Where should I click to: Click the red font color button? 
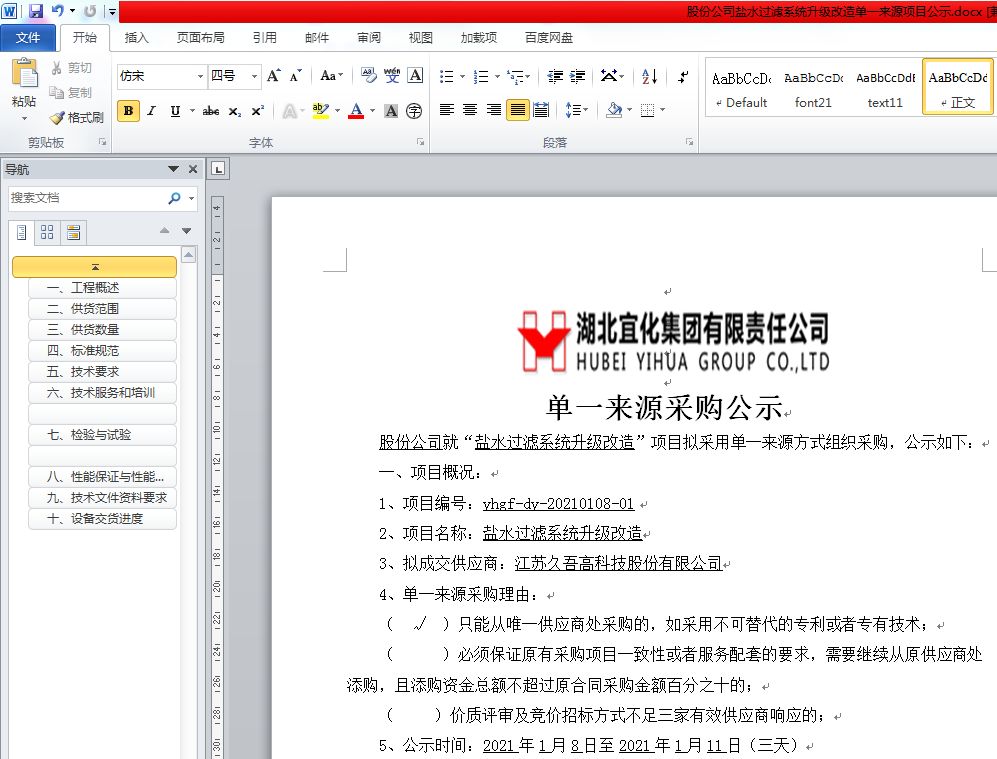(x=356, y=111)
